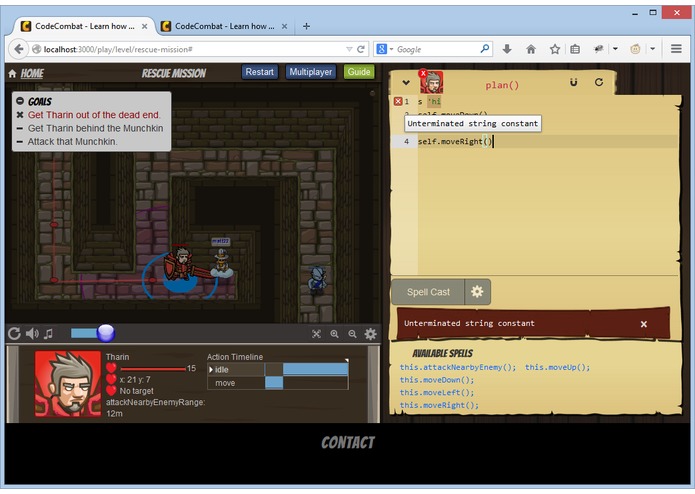Click goal Get Tharin out of dead end
The height and width of the screenshot is (494, 695).
tap(94, 115)
